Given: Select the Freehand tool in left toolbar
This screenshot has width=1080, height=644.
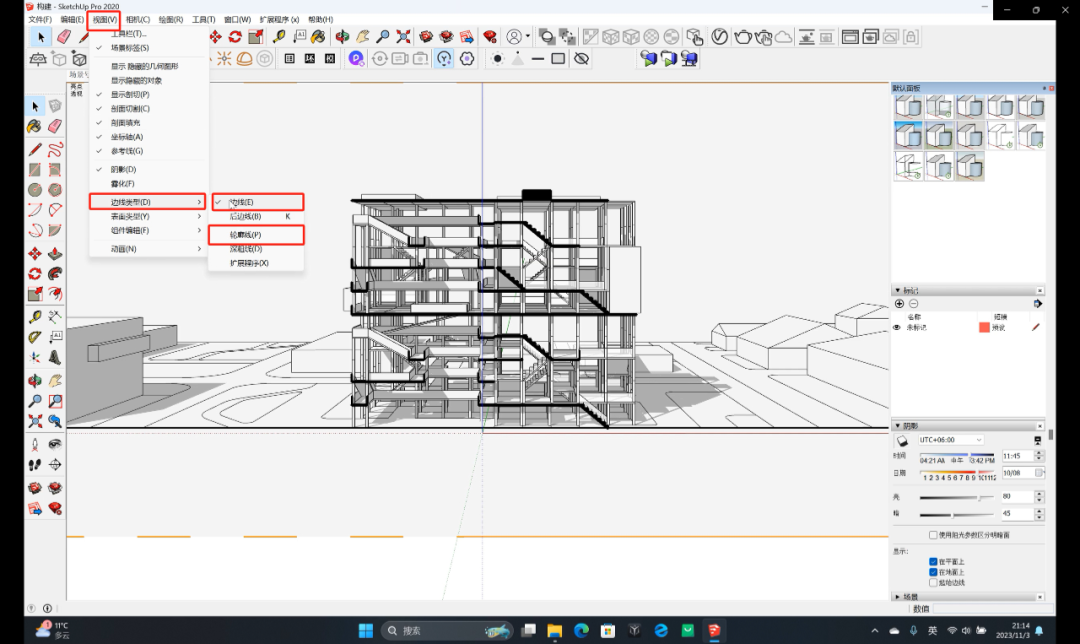Looking at the screenshot, I should (55, 149).
